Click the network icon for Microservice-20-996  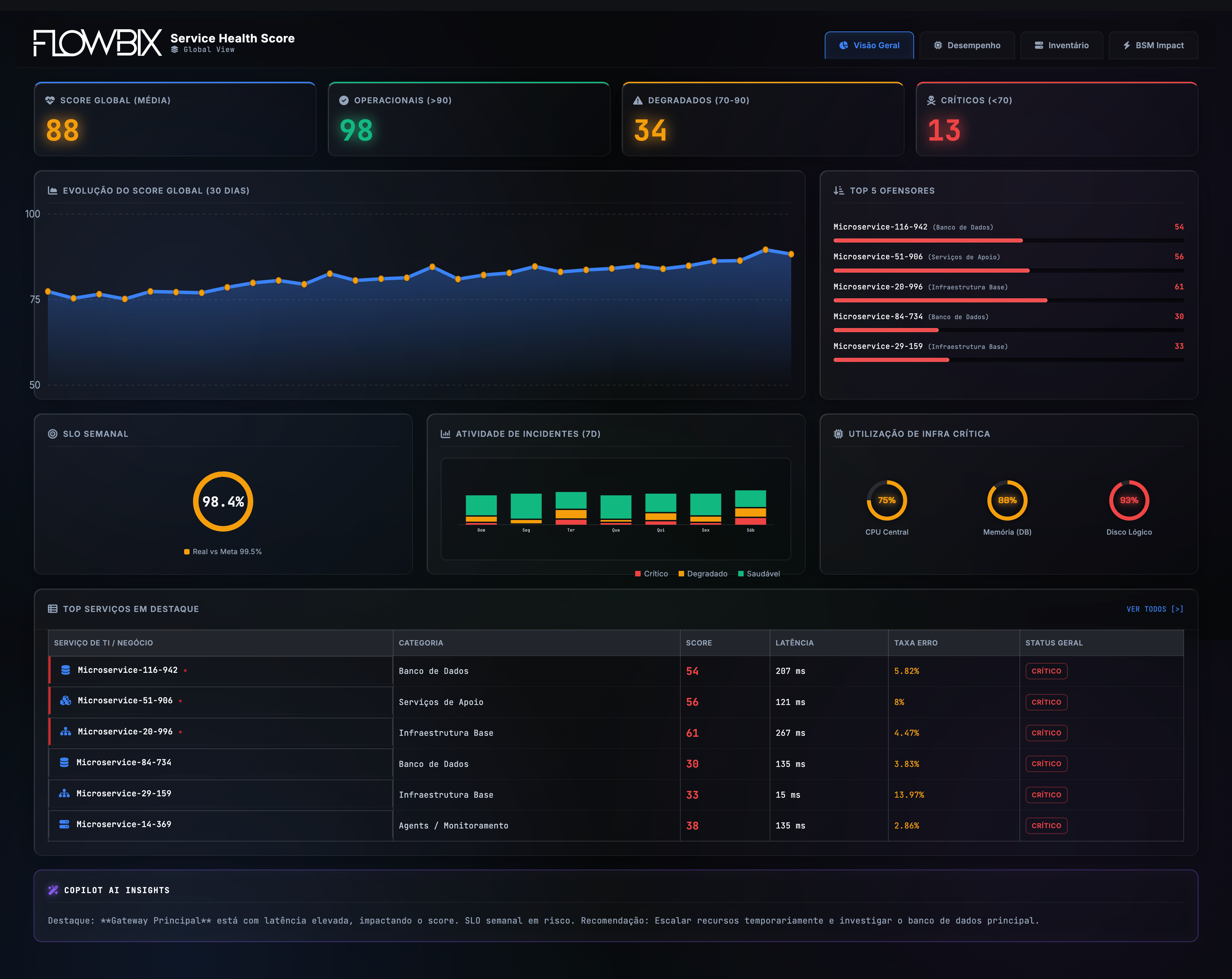66,731
